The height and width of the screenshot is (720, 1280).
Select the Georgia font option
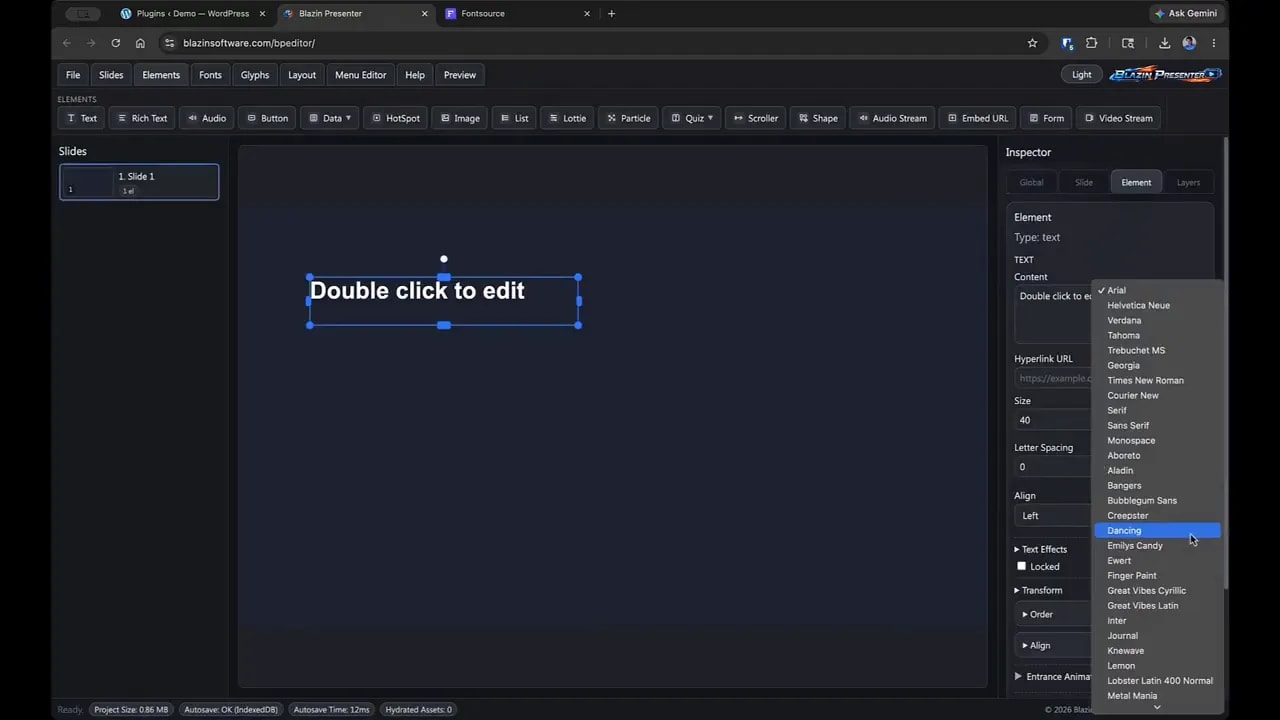point(1157,365)
